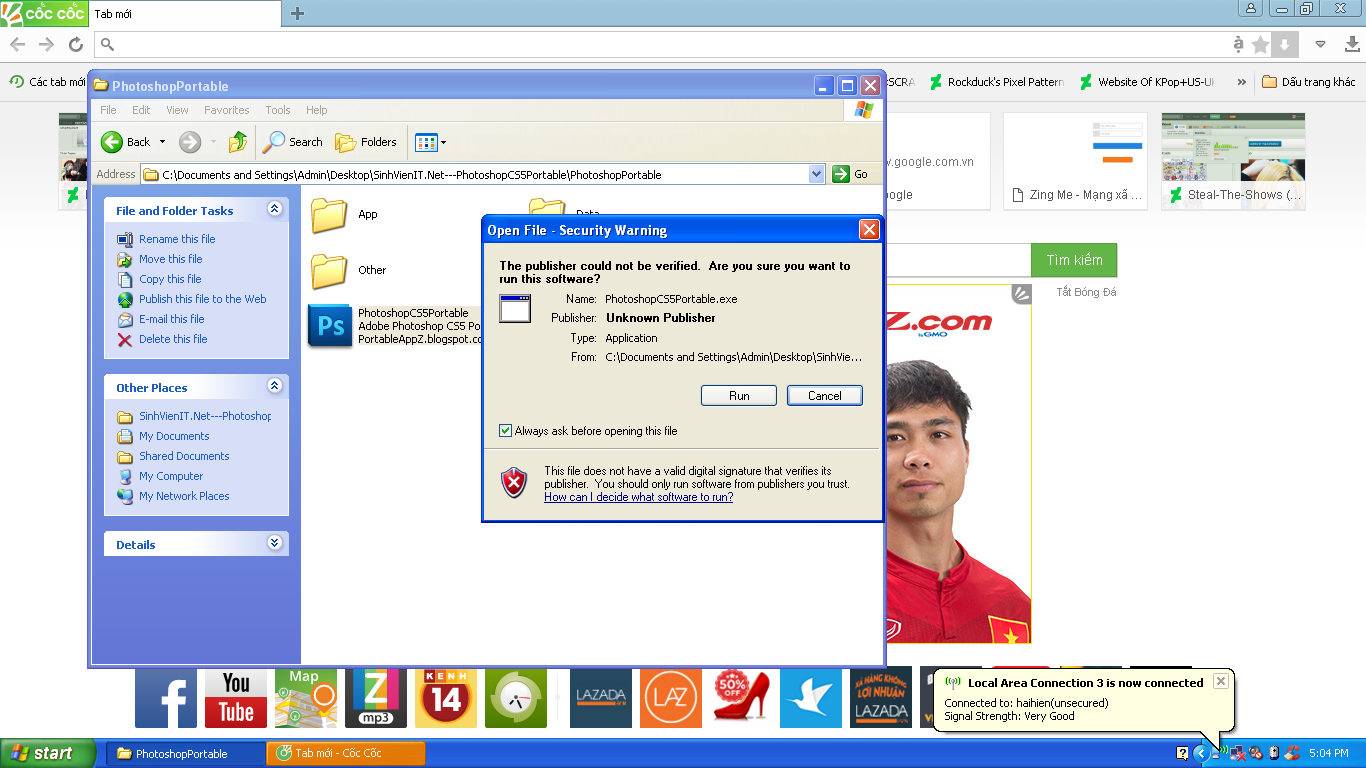The width and height of the screenshot is (1366, 768).
Task: Collapse the Other Places panel
Action: coord(275,386)
